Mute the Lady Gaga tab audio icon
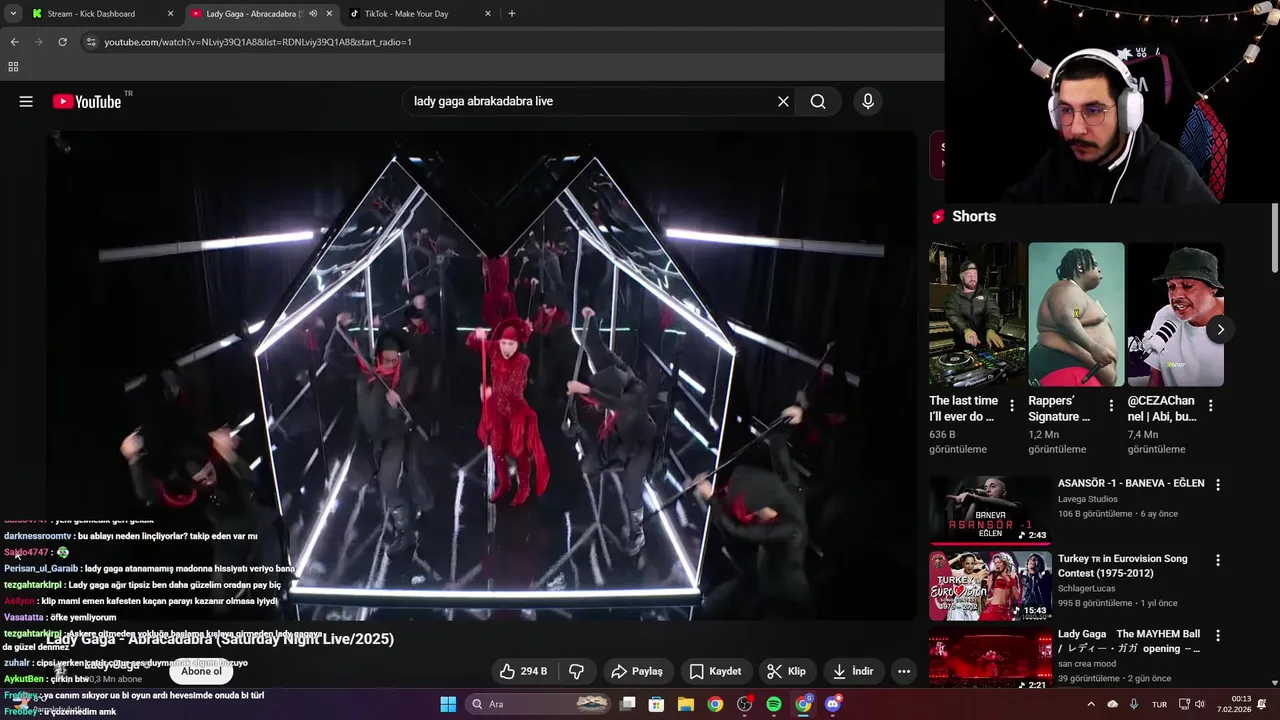The width and height of the screenshot is (1280, 720). pos(313,14)
